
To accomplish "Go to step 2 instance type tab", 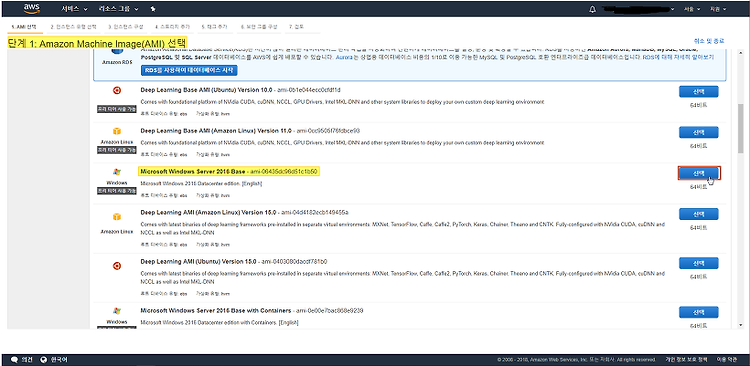I will [x=73, y=27].
